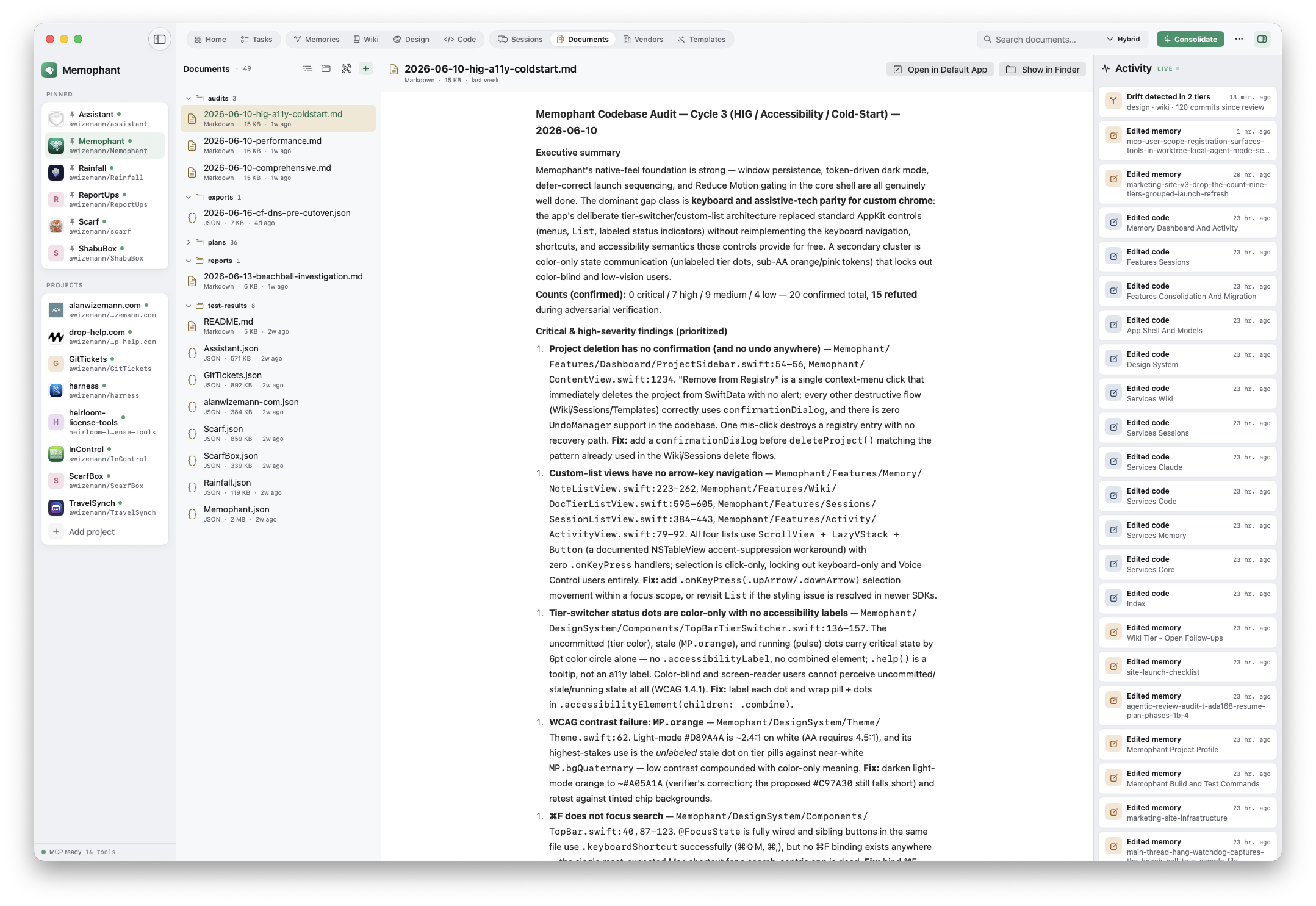Select the Vendors tab
The image size is (1316, 906).
point(643,40)
